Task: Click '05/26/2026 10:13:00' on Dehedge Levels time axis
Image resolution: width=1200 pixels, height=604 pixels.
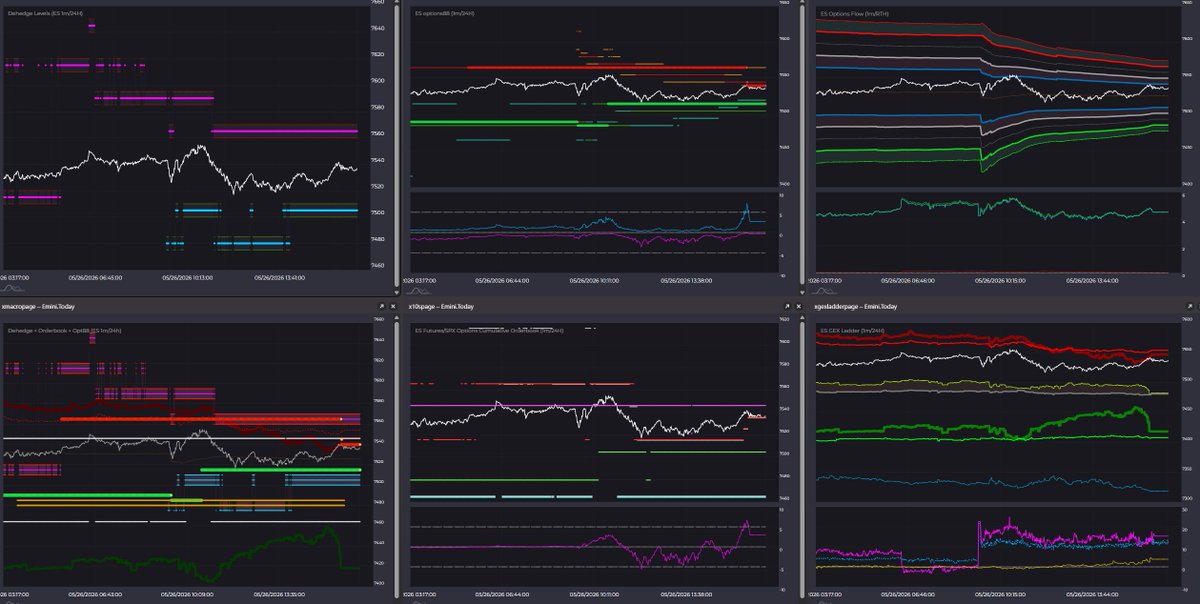Action: 190,277
